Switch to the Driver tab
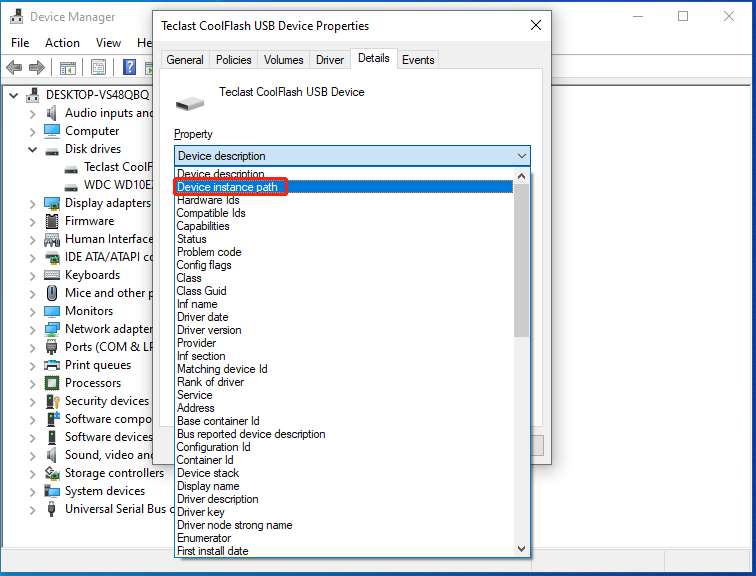 (330, 60)
